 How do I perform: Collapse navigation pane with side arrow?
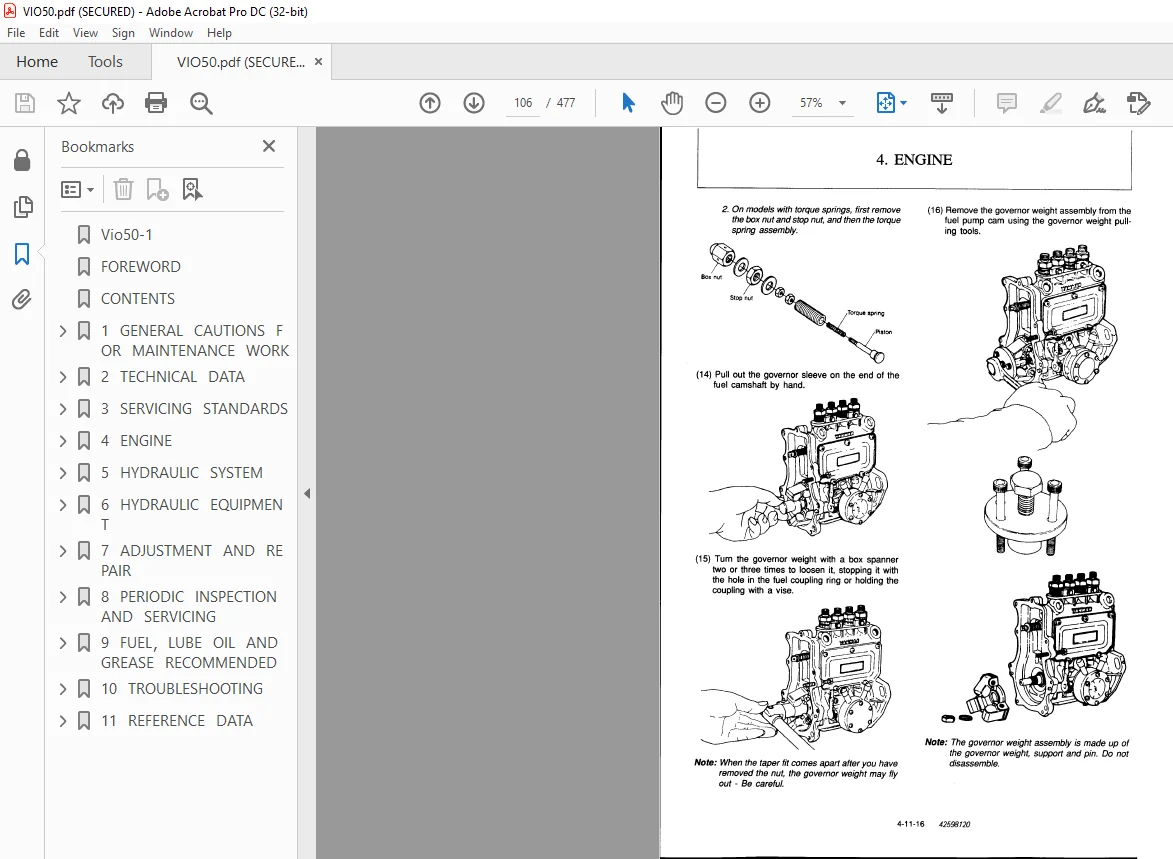click(x=307, y=494)
